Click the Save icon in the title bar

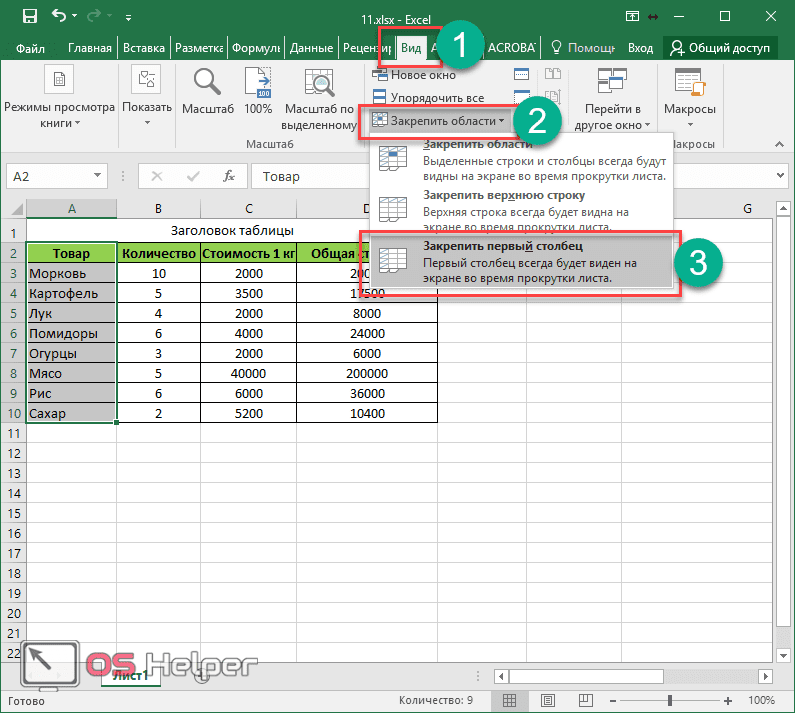pyautogui.click(x=30, y=16)
